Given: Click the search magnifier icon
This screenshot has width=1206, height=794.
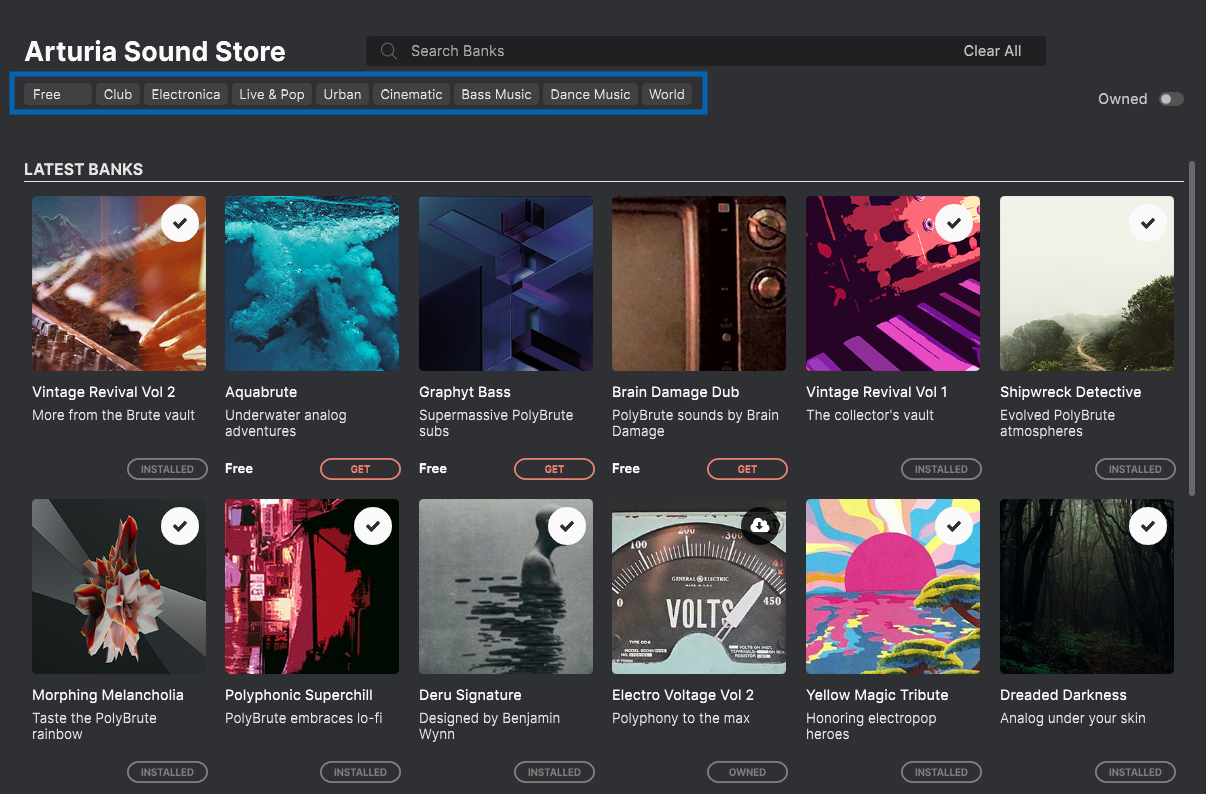Looking at the screenshot, I should [390, 51].
